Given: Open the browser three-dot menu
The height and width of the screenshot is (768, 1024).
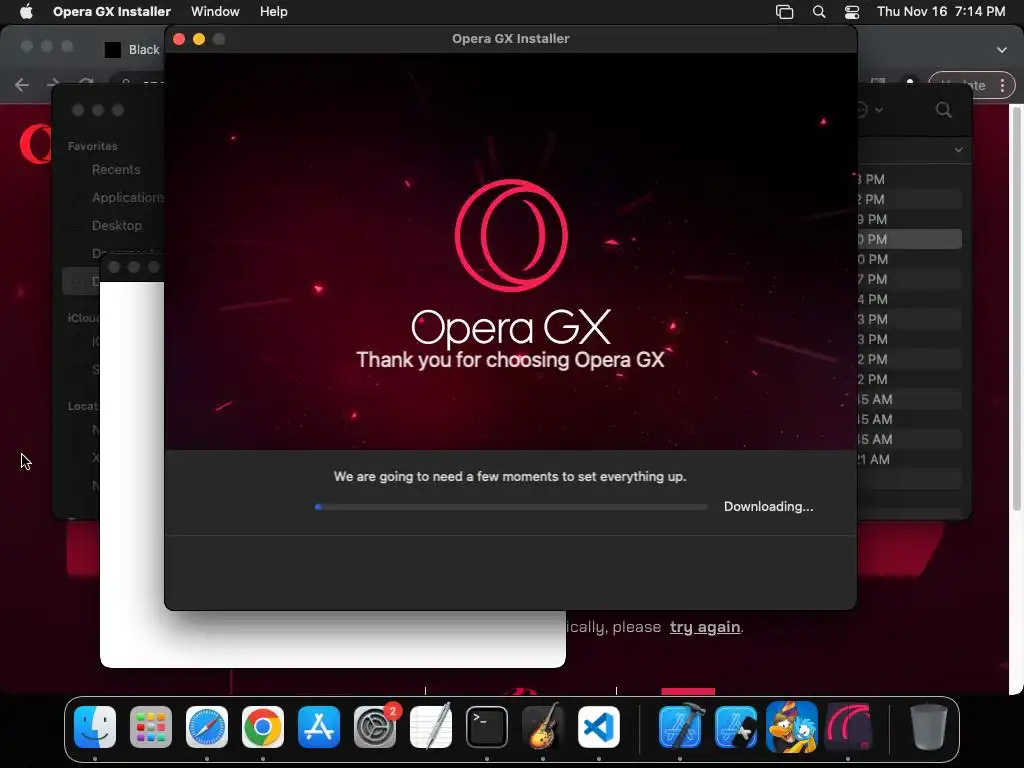Looking at the screenshot, I should pyautogui.click(x=1002, y=85).
